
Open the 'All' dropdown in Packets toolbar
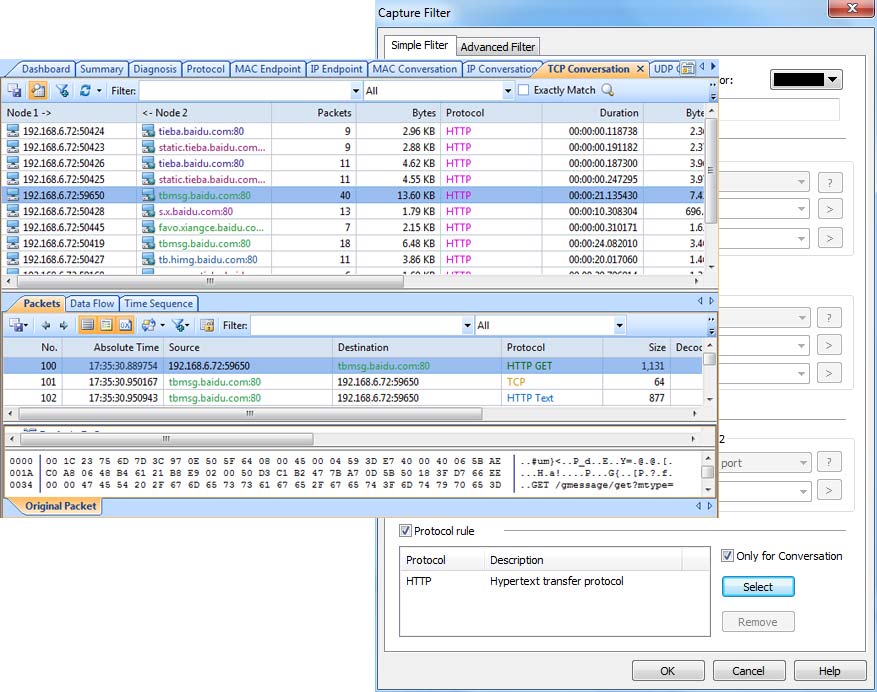click(619, 326)
